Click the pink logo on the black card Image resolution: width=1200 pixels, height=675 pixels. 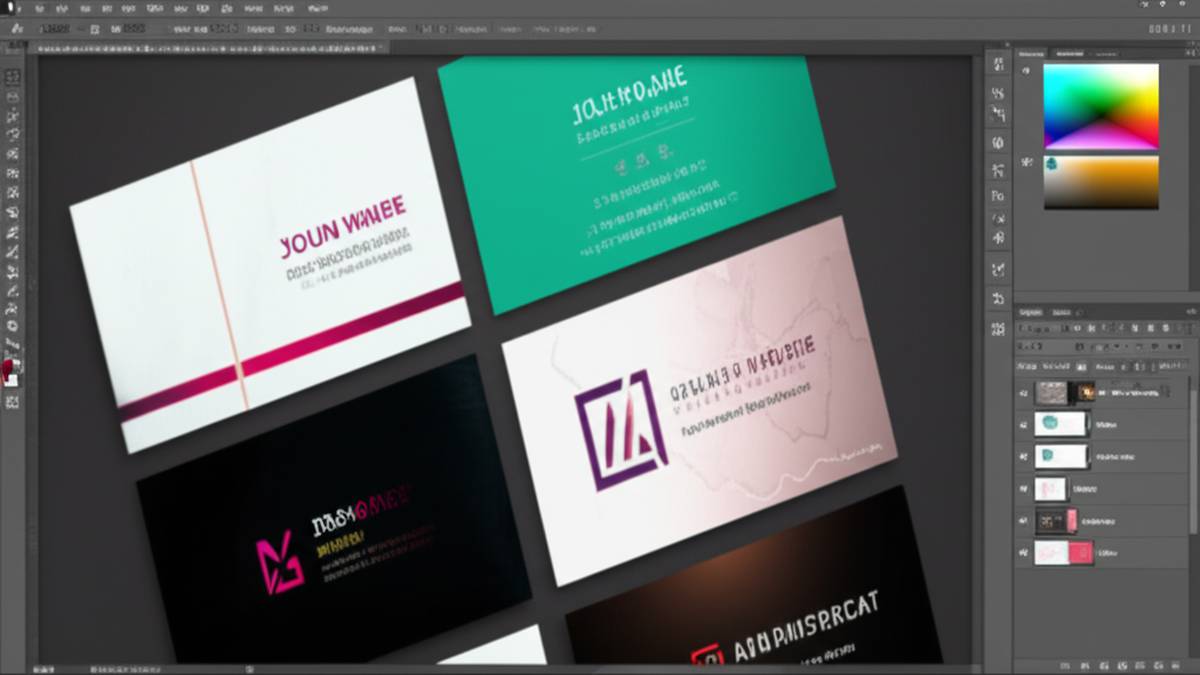[x=280, y=564]
